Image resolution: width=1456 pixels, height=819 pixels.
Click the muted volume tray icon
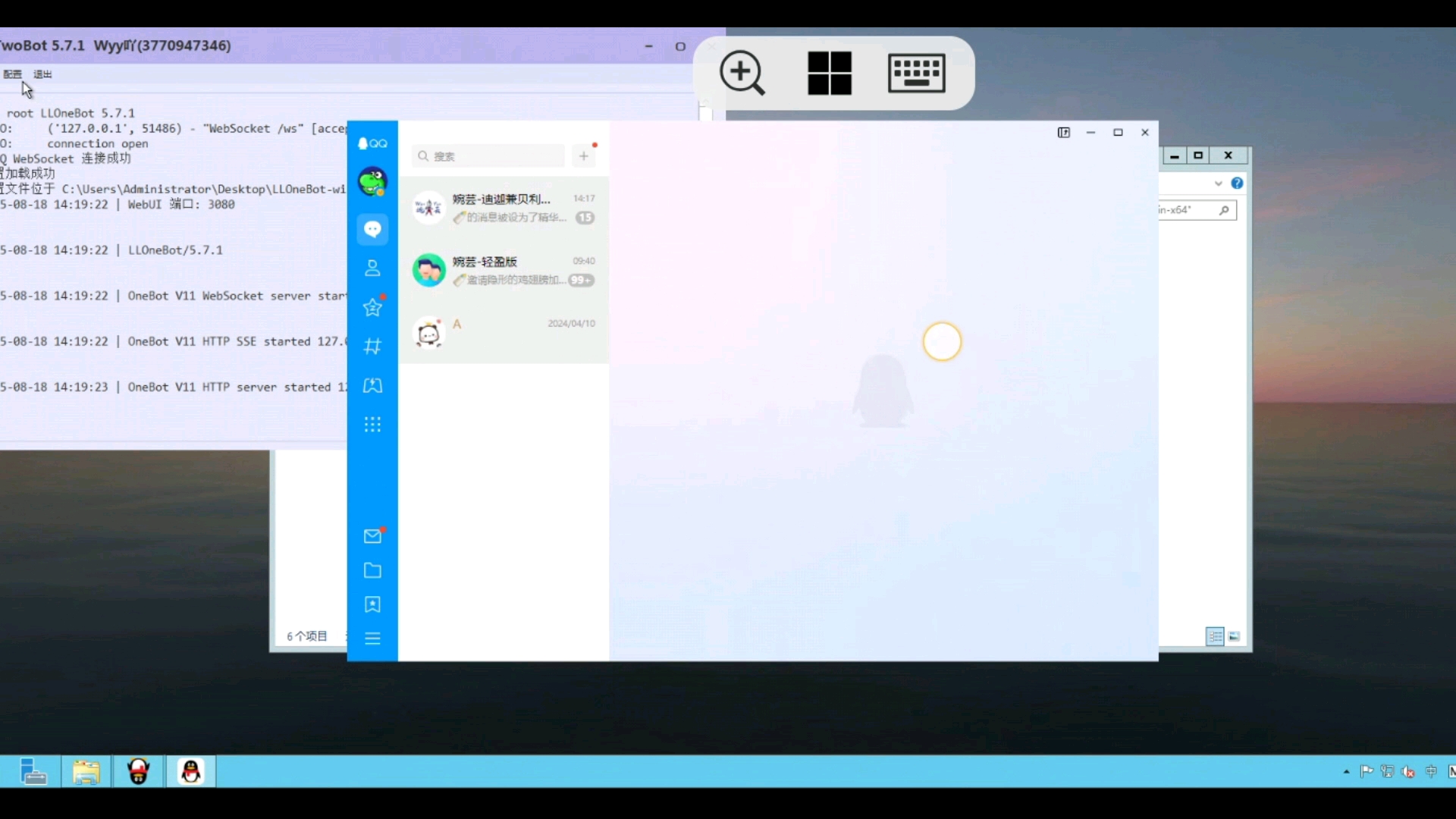1408,772
